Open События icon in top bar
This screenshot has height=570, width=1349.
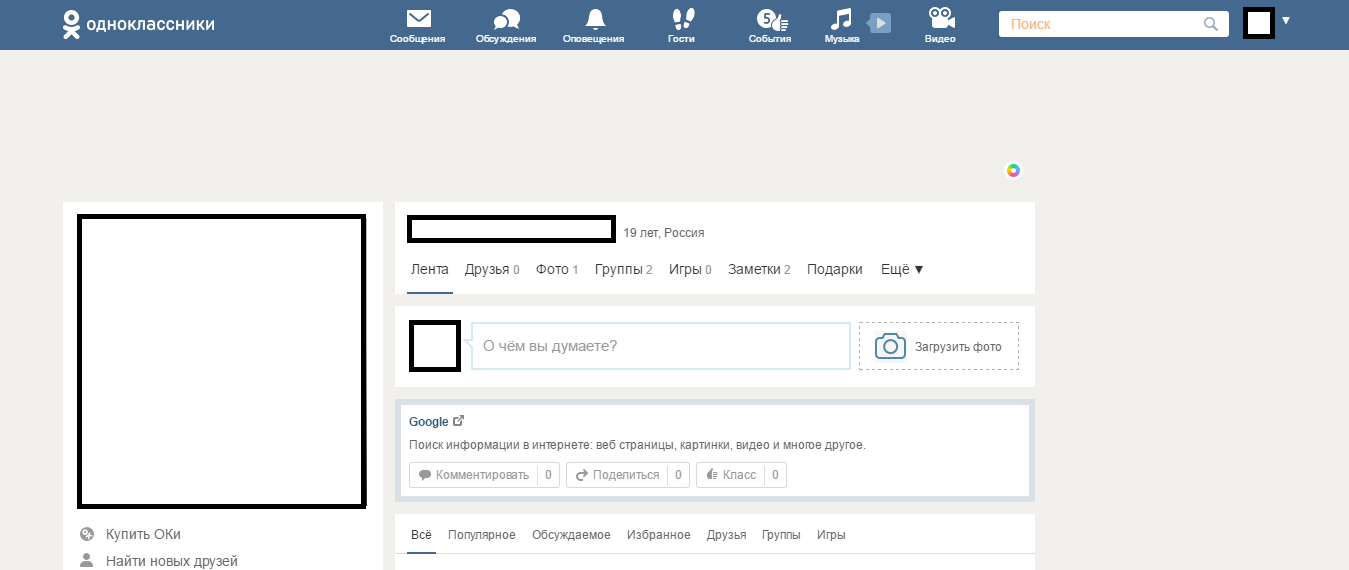pos(771,19)
